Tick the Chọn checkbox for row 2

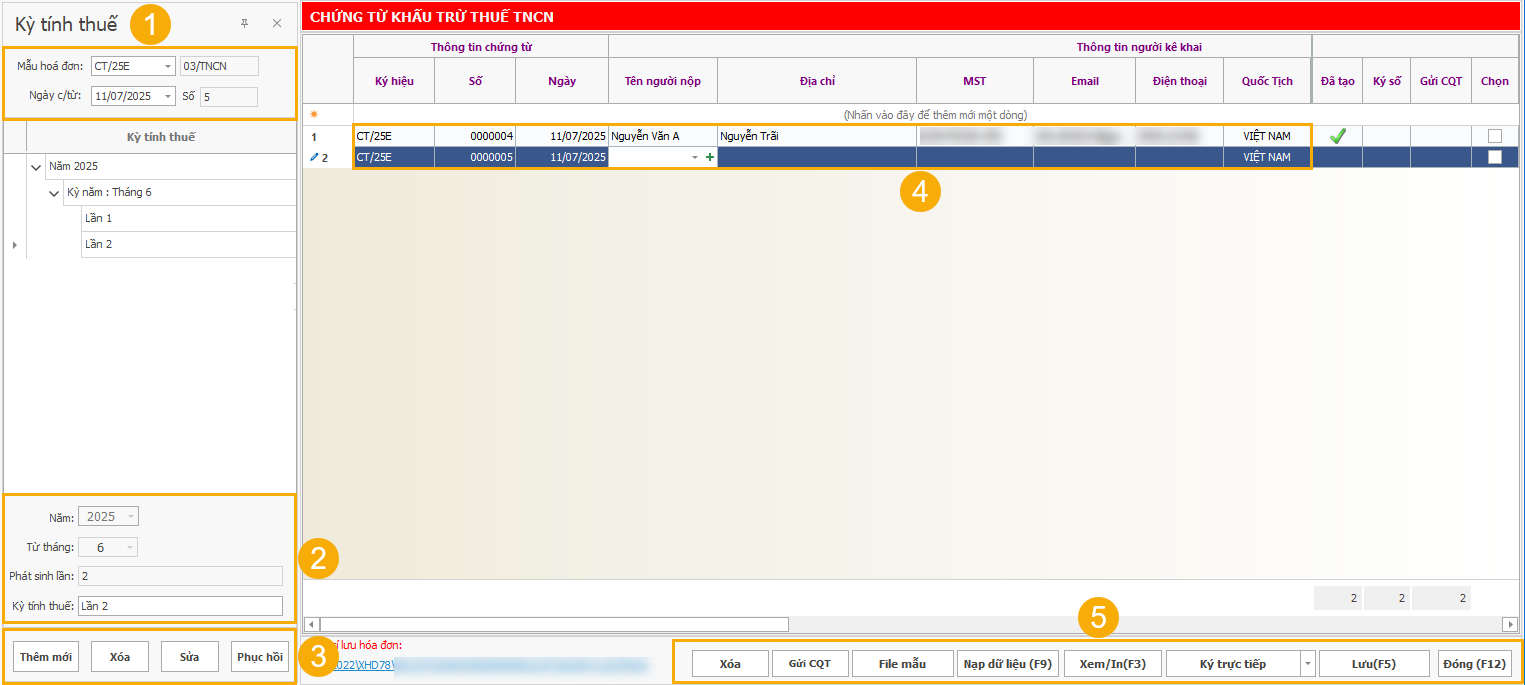(x=1494, y=157)
